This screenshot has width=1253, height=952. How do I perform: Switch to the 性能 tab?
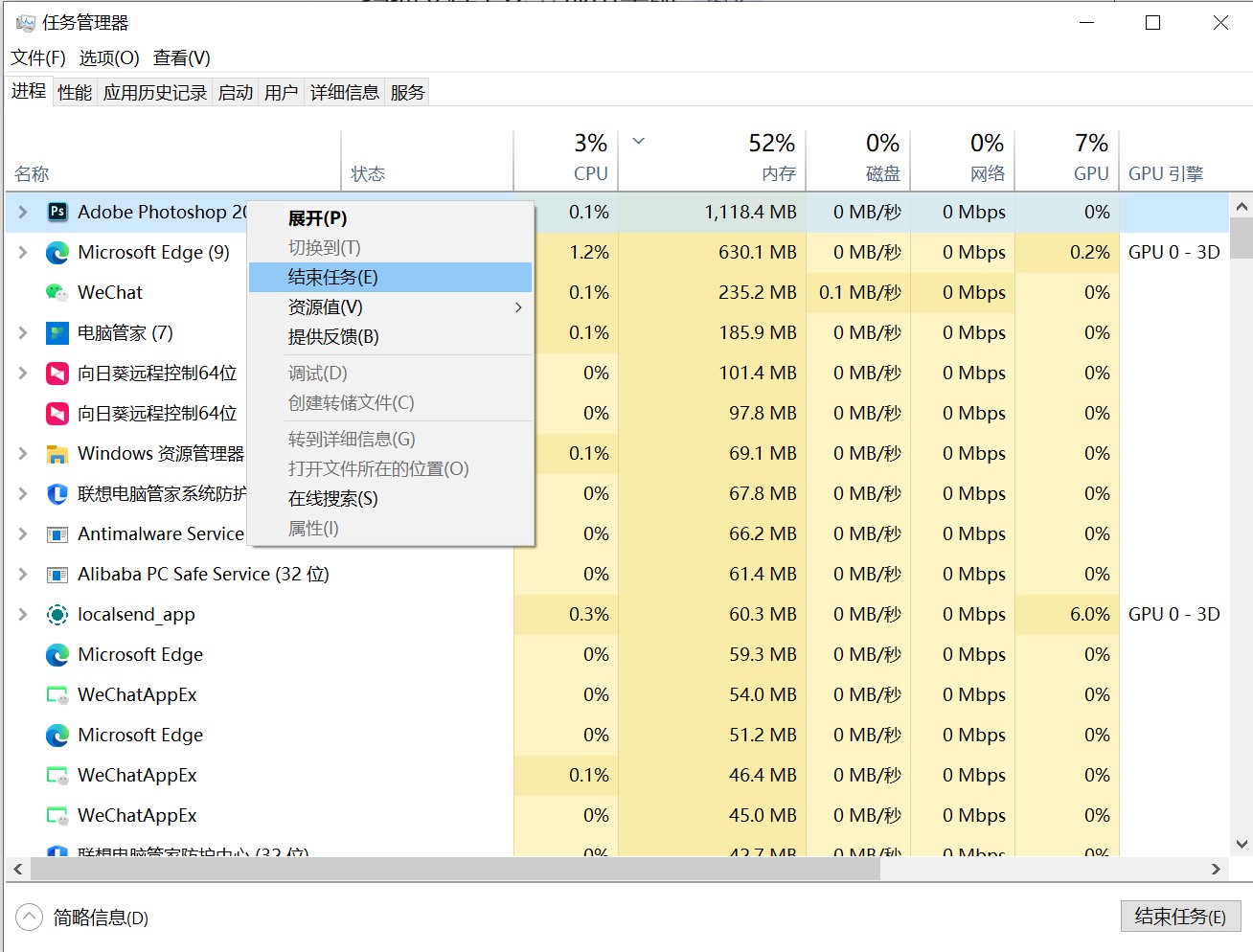(73, 91)
